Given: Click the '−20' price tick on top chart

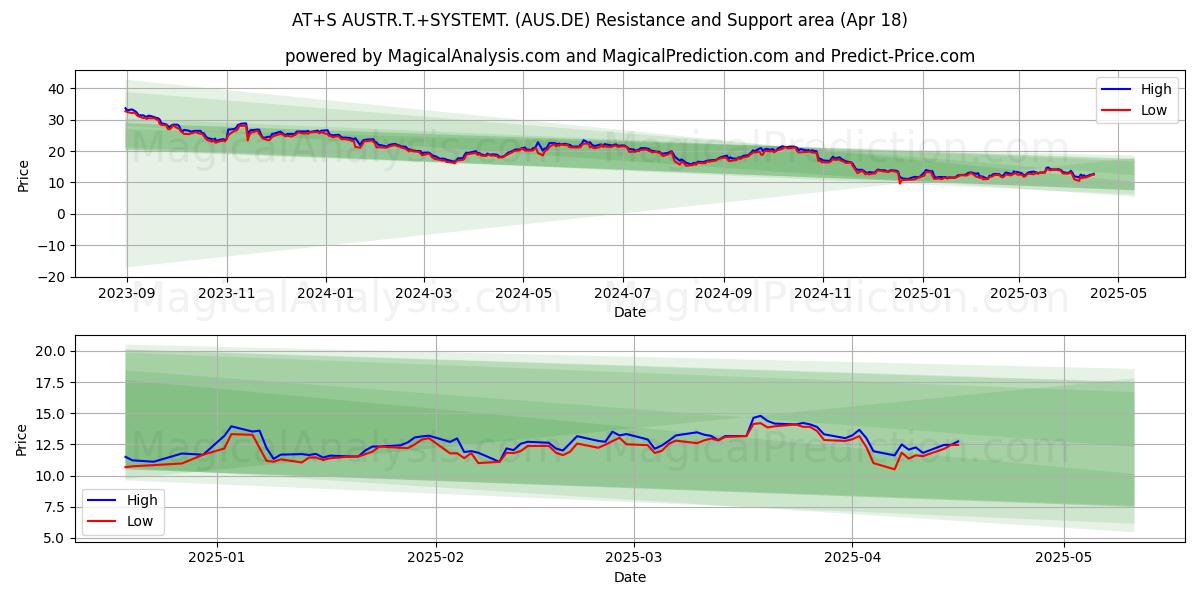Looking at the screenshot, I should pos(51,277).
